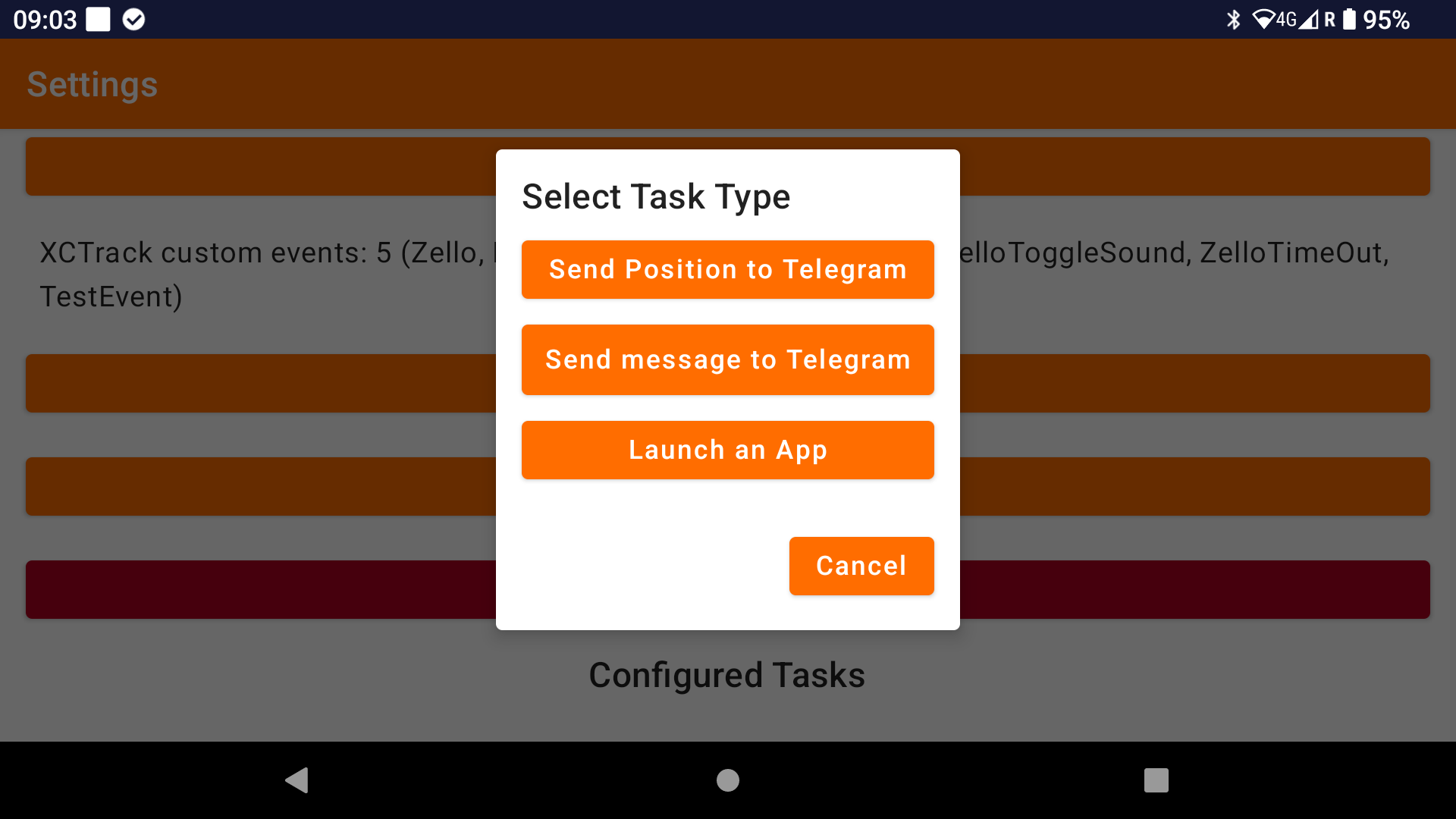Choose Send Position to Telegram
The width and height of the screenshot is (1456, 819).
click(x=728, y=270)
